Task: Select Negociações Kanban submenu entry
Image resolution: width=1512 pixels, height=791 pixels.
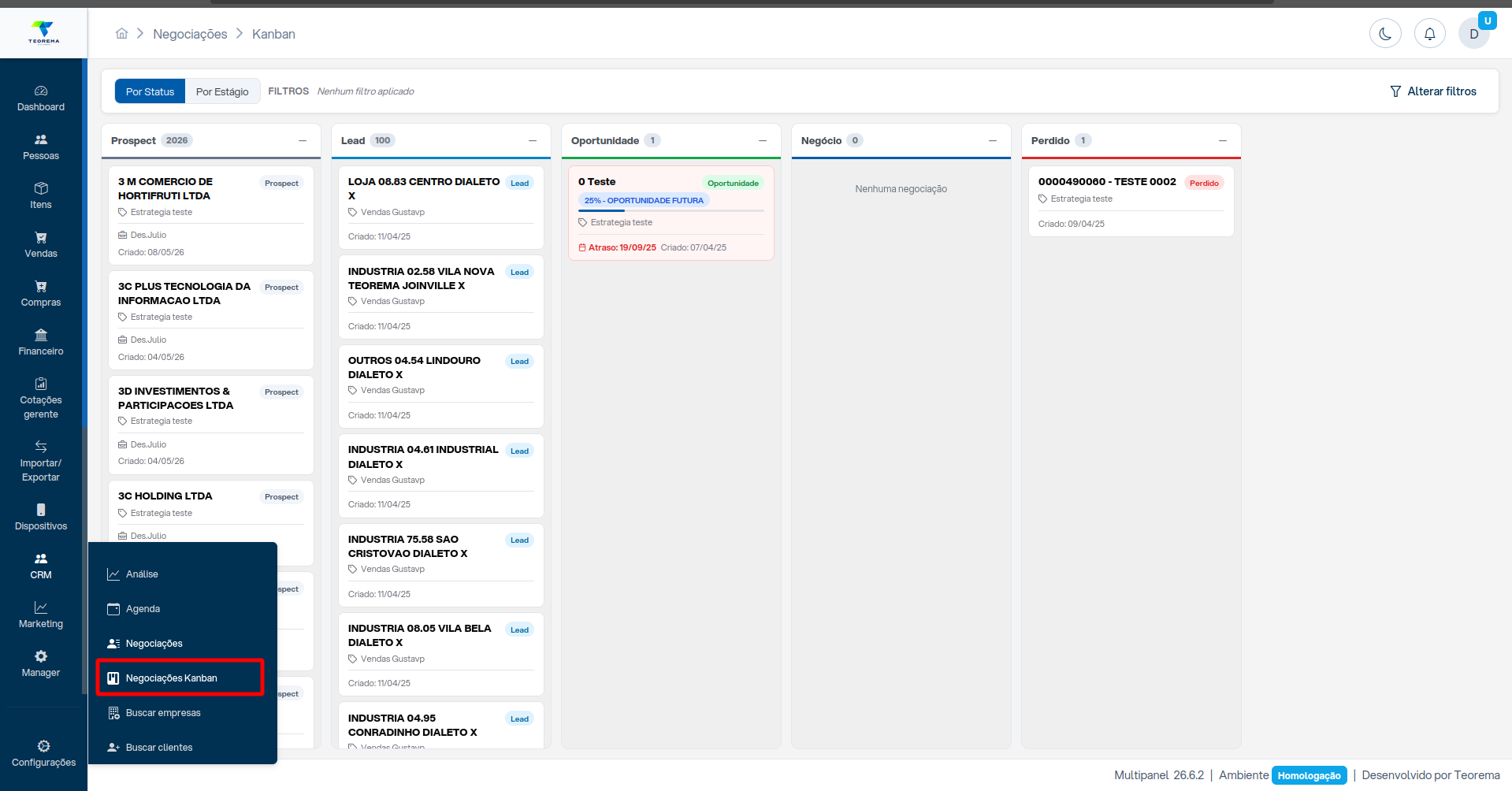Action: 180,678
